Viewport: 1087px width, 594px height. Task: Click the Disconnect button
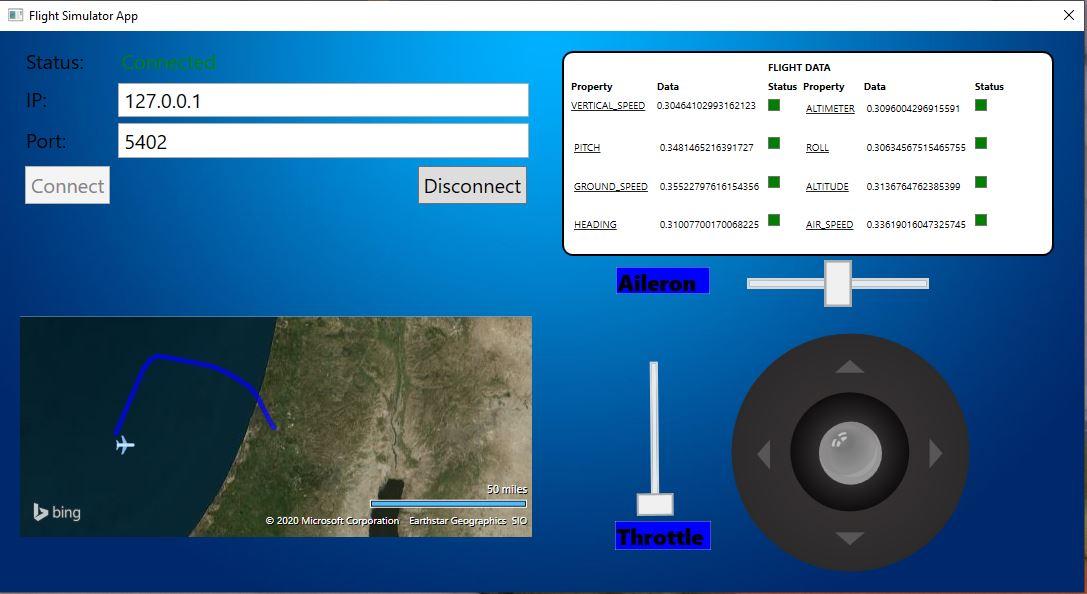[472, 185]
